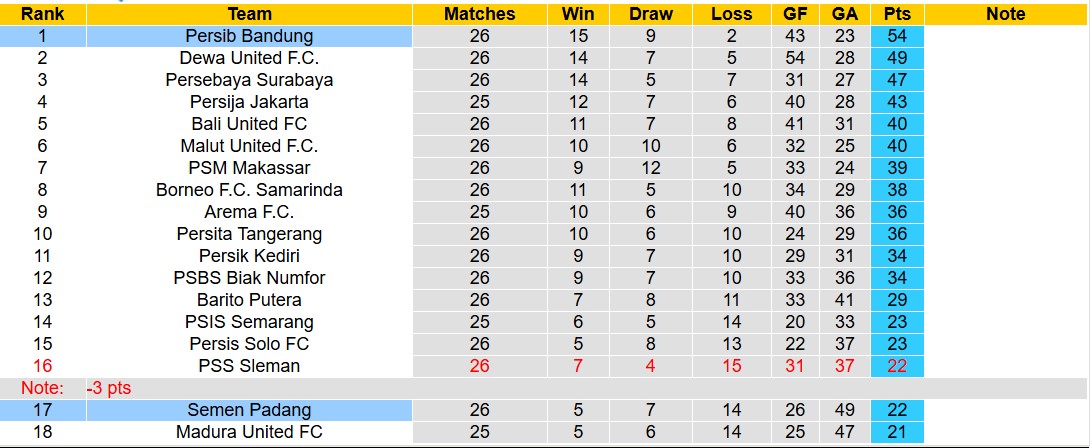1090x448 pixels.
Task: Open Madura United FC team link
Action: point(249,432)
